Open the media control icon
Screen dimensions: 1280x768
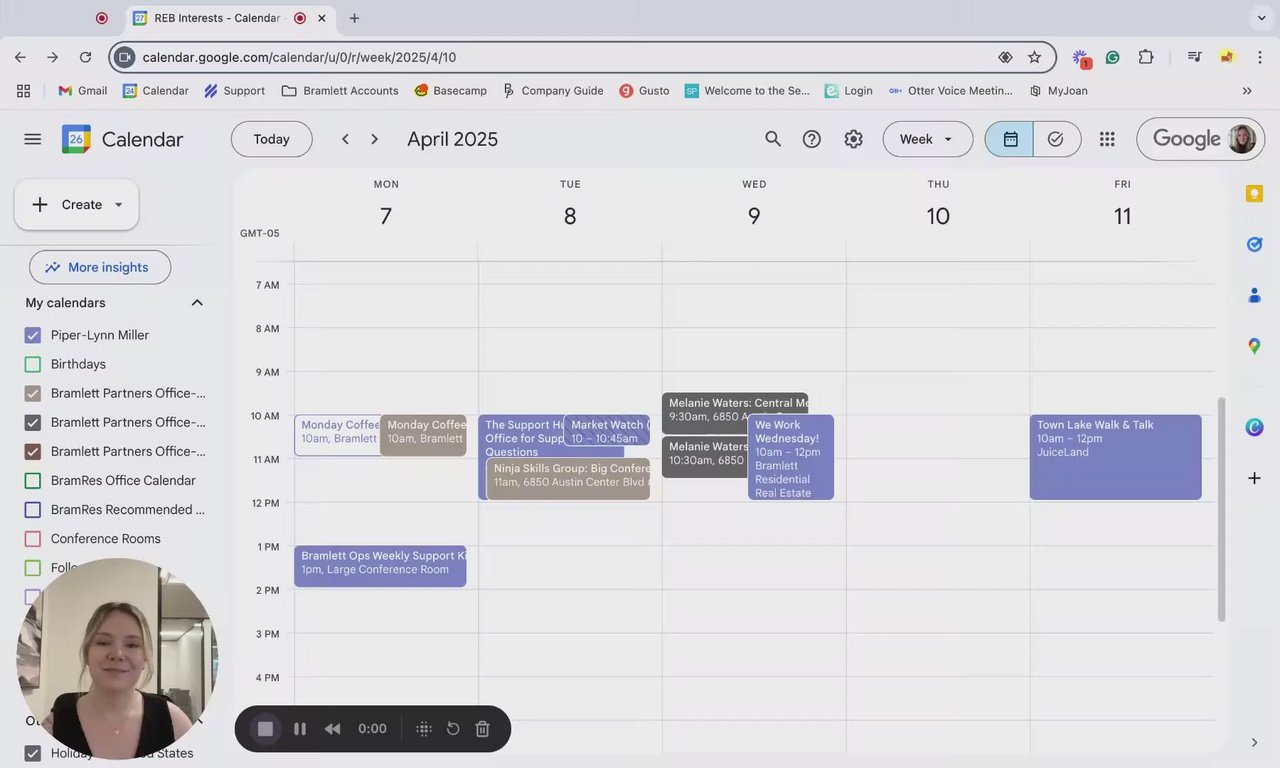[1194, 57]
